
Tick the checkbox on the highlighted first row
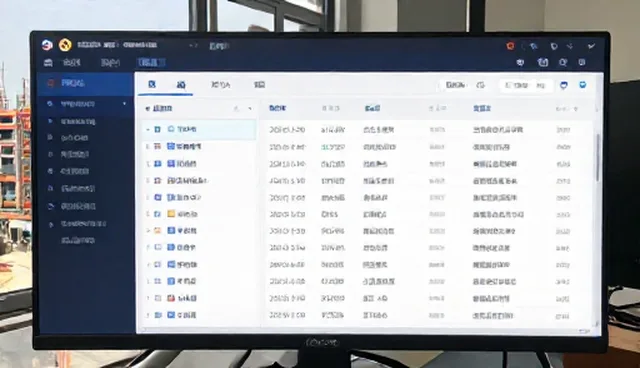(158, 129)
